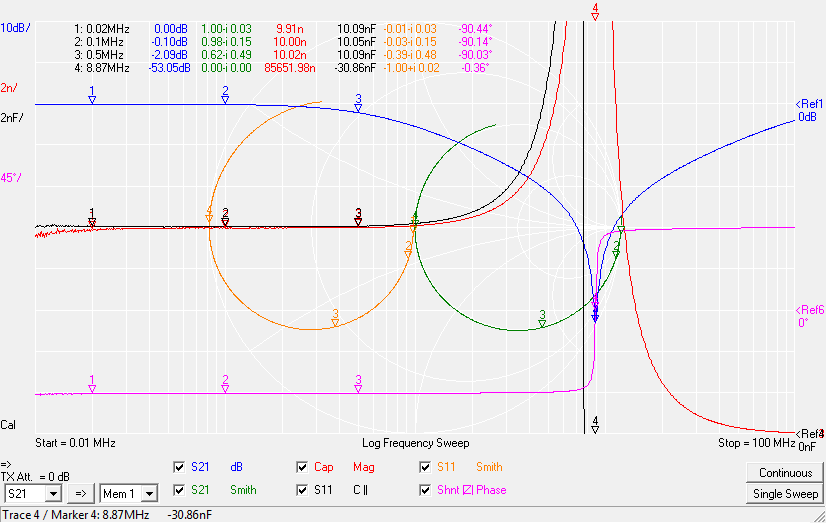Click the Ref4 0nF reference indicator
The image size is (826, 523).
[810, 440]
